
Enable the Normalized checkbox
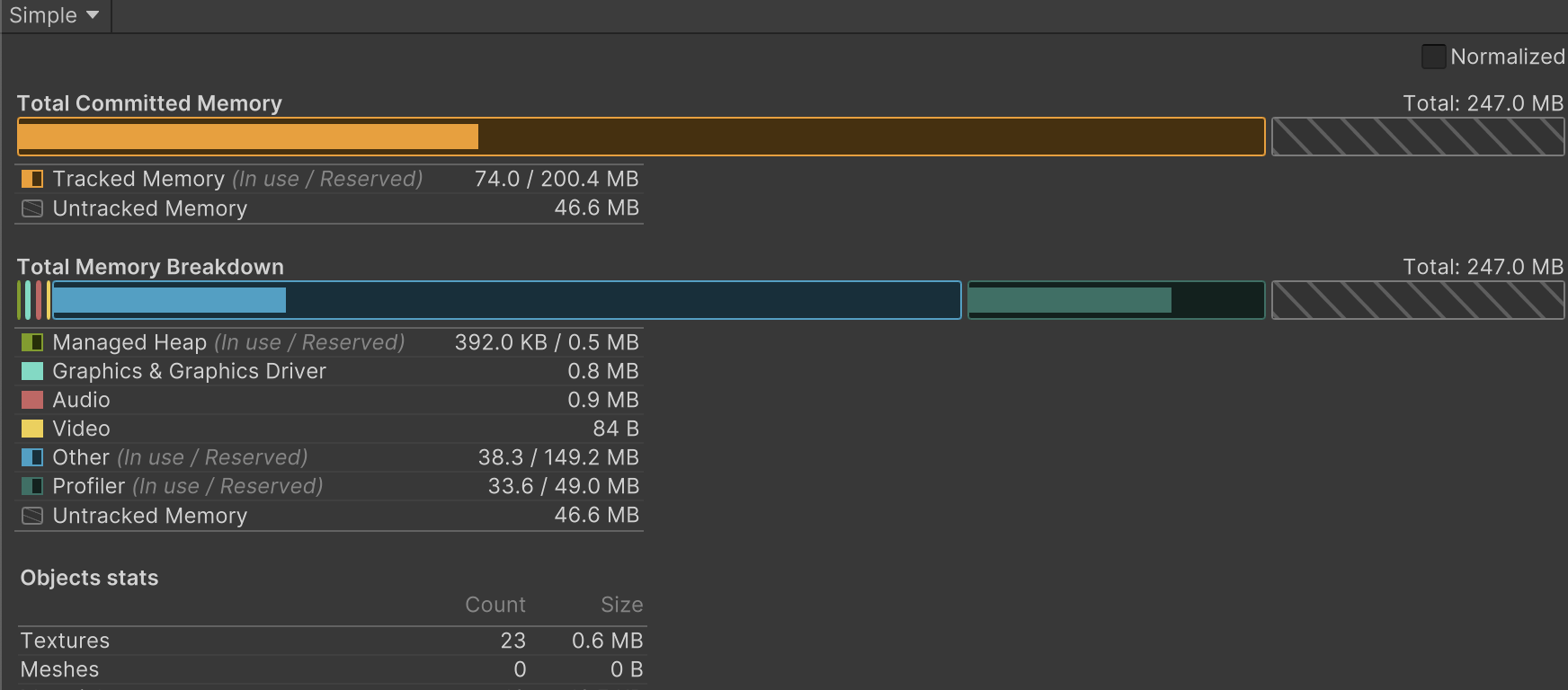pos(1433,57)
